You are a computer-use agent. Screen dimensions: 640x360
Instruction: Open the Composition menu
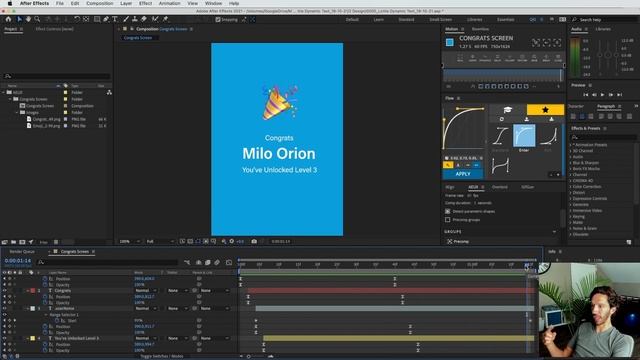100,3
